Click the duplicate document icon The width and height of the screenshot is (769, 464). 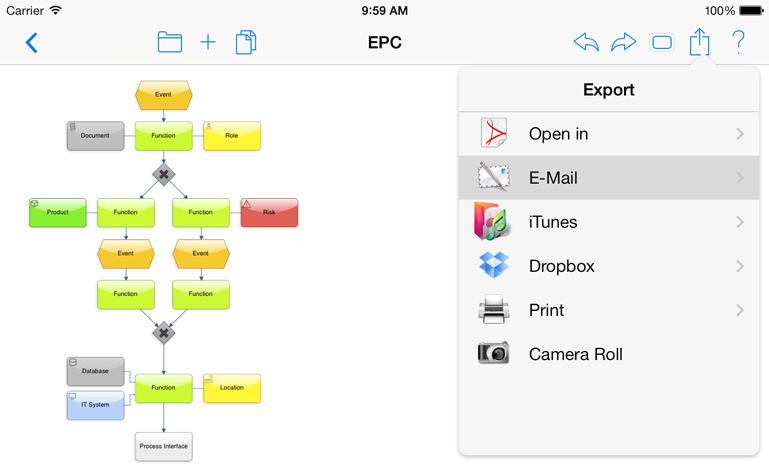pyautogui.click(x=246, y=42)
